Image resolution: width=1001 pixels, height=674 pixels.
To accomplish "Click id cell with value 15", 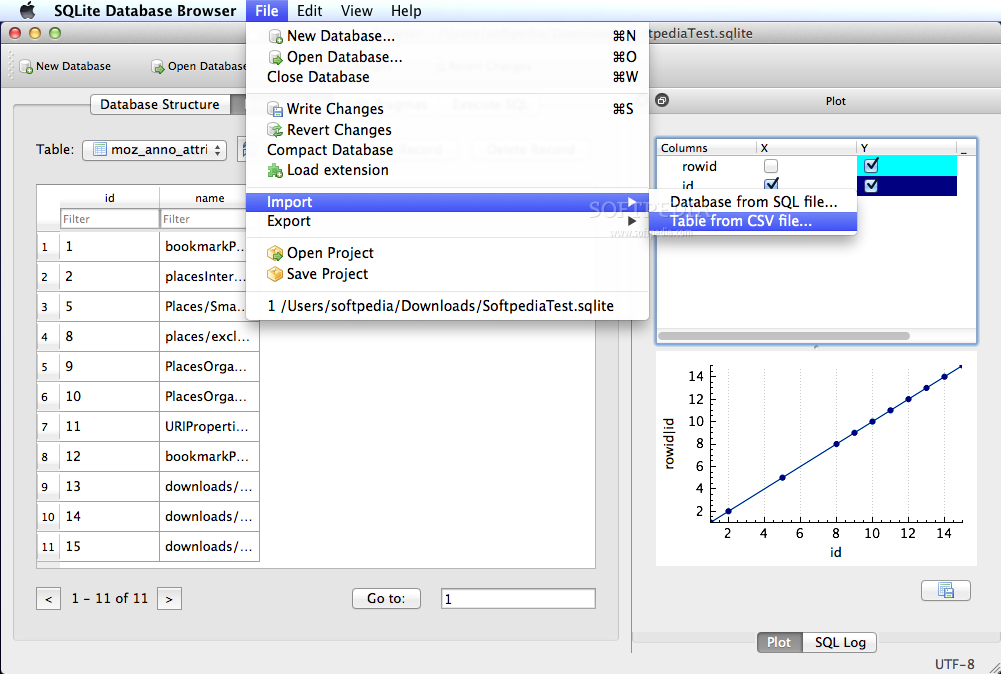I will tap(109, 546).
